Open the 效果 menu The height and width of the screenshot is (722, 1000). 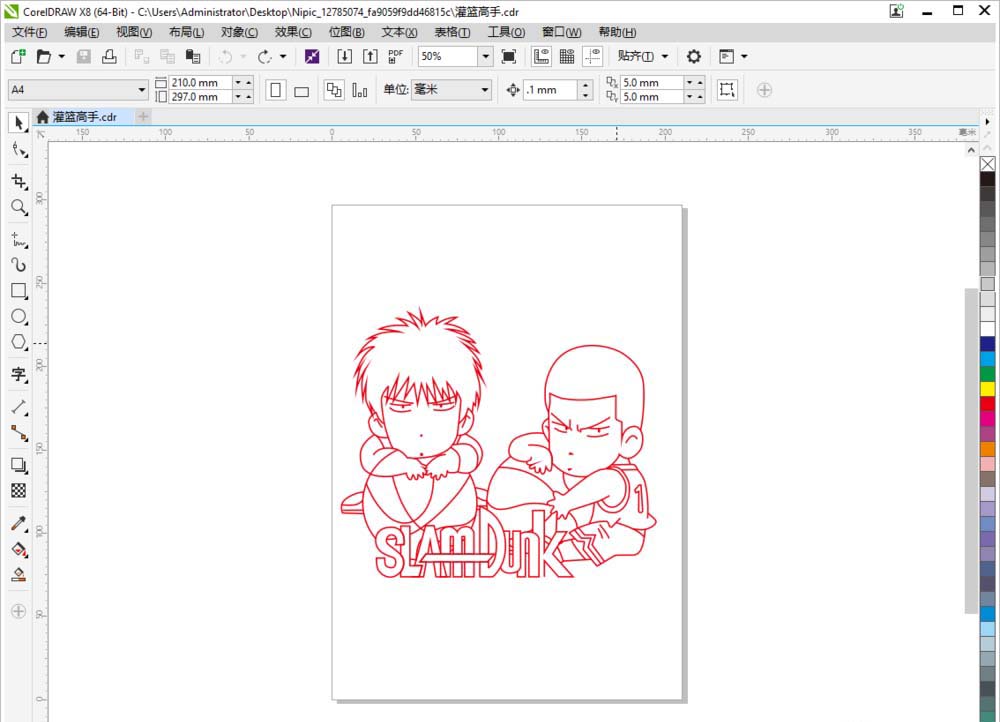pos(293,32)
